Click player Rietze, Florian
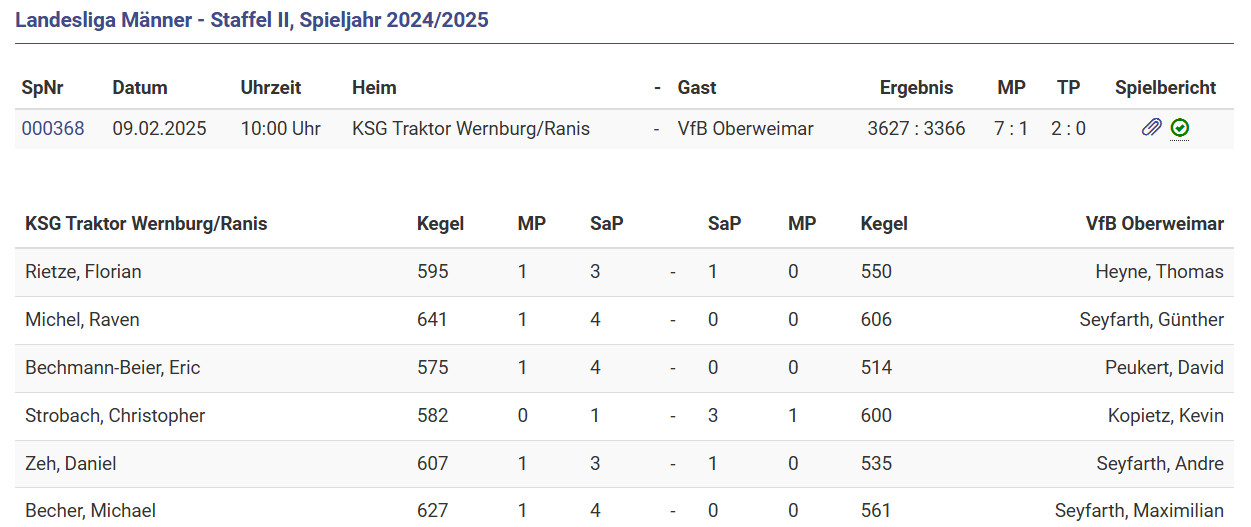 pyautogui.click(x=83, y=272)
